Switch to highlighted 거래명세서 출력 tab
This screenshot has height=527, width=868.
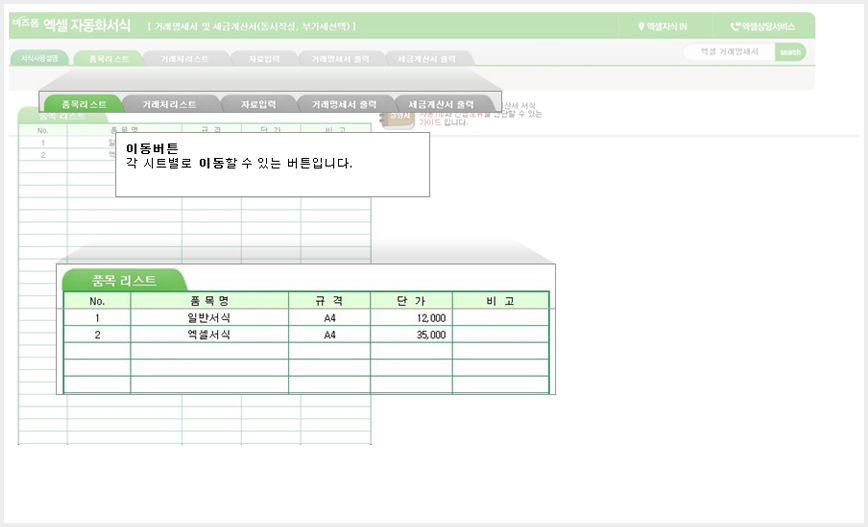click(x=344, y=104)
